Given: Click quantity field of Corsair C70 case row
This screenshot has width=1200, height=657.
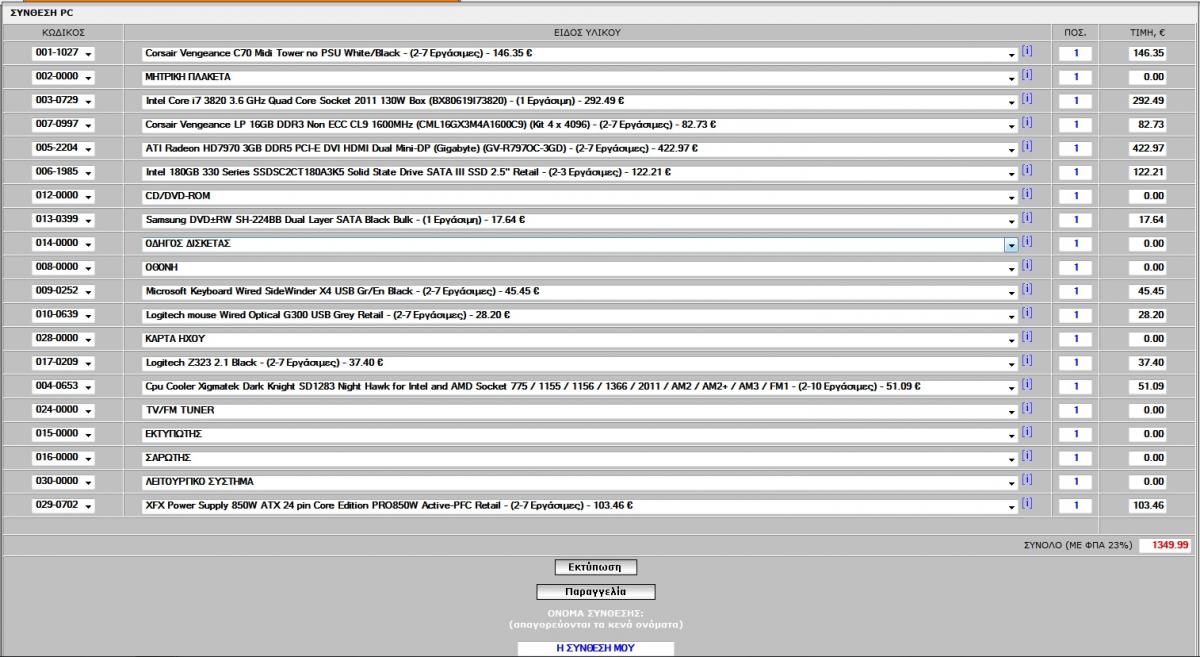Looking at the screenshot, I should point(1076,53).
